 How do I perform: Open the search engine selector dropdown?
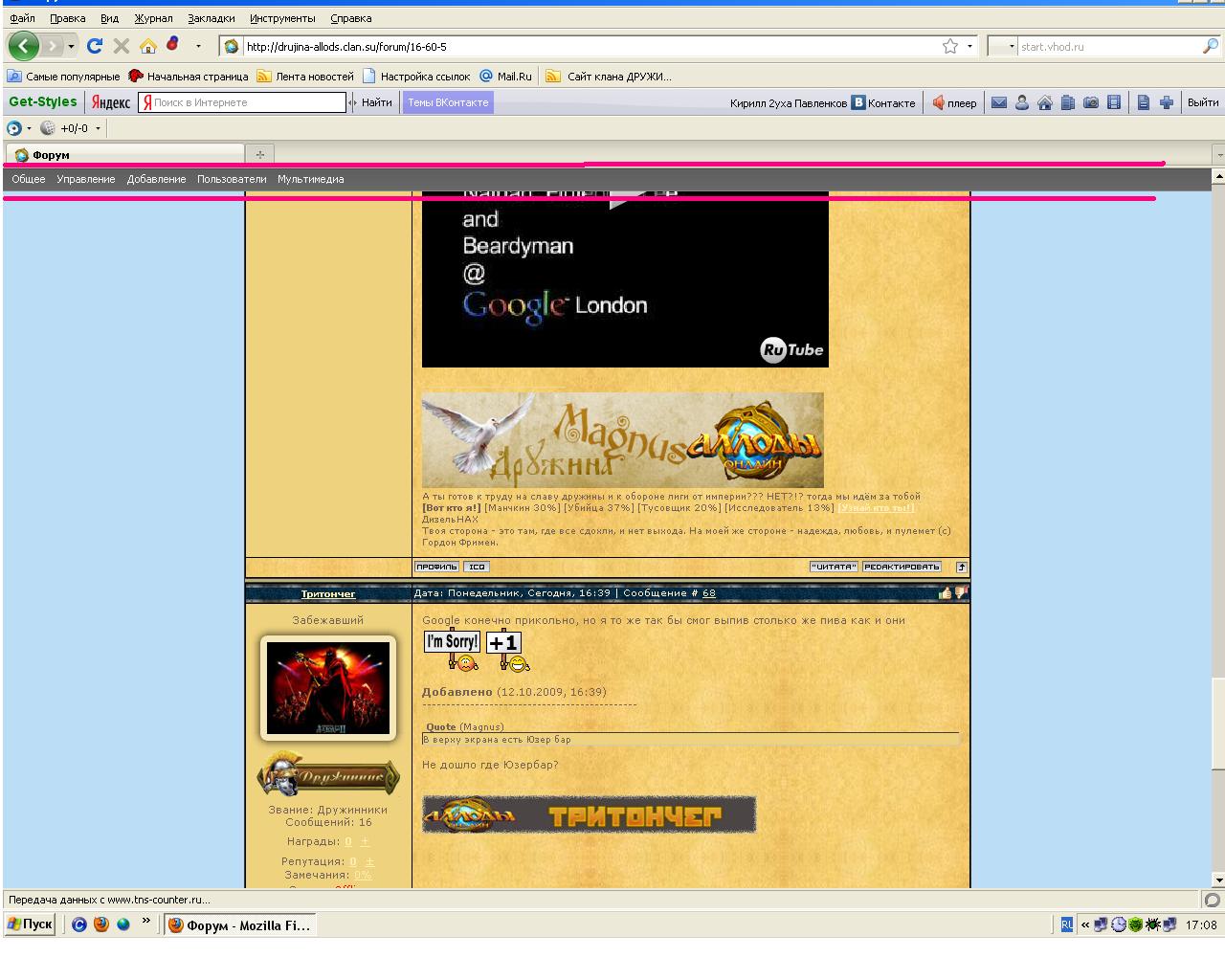(1012, 46)
